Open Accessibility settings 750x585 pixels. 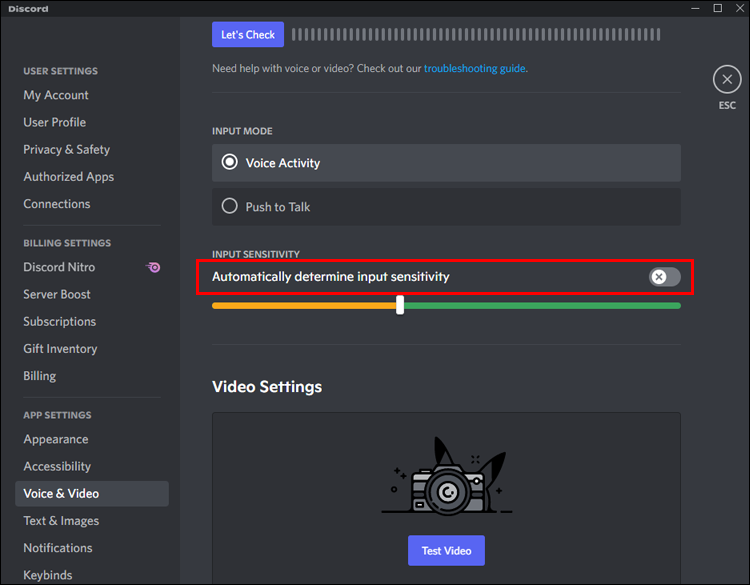pos(57,466)
